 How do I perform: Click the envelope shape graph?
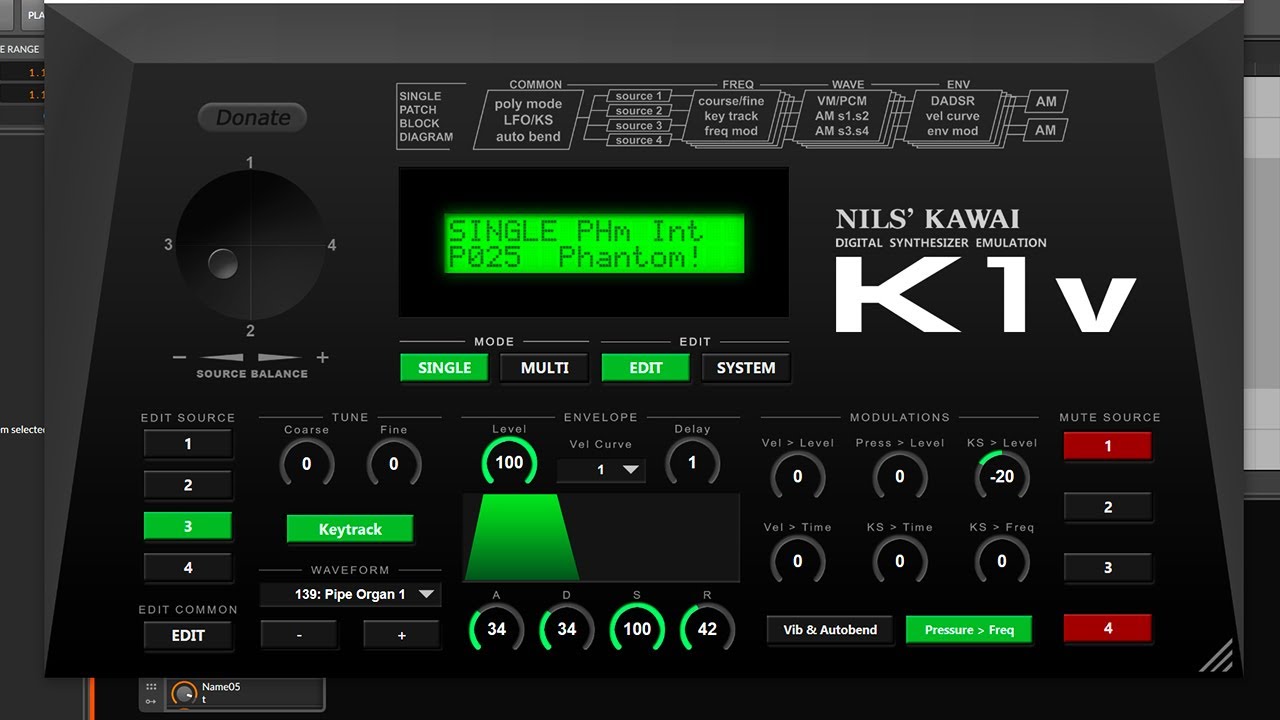601,537
